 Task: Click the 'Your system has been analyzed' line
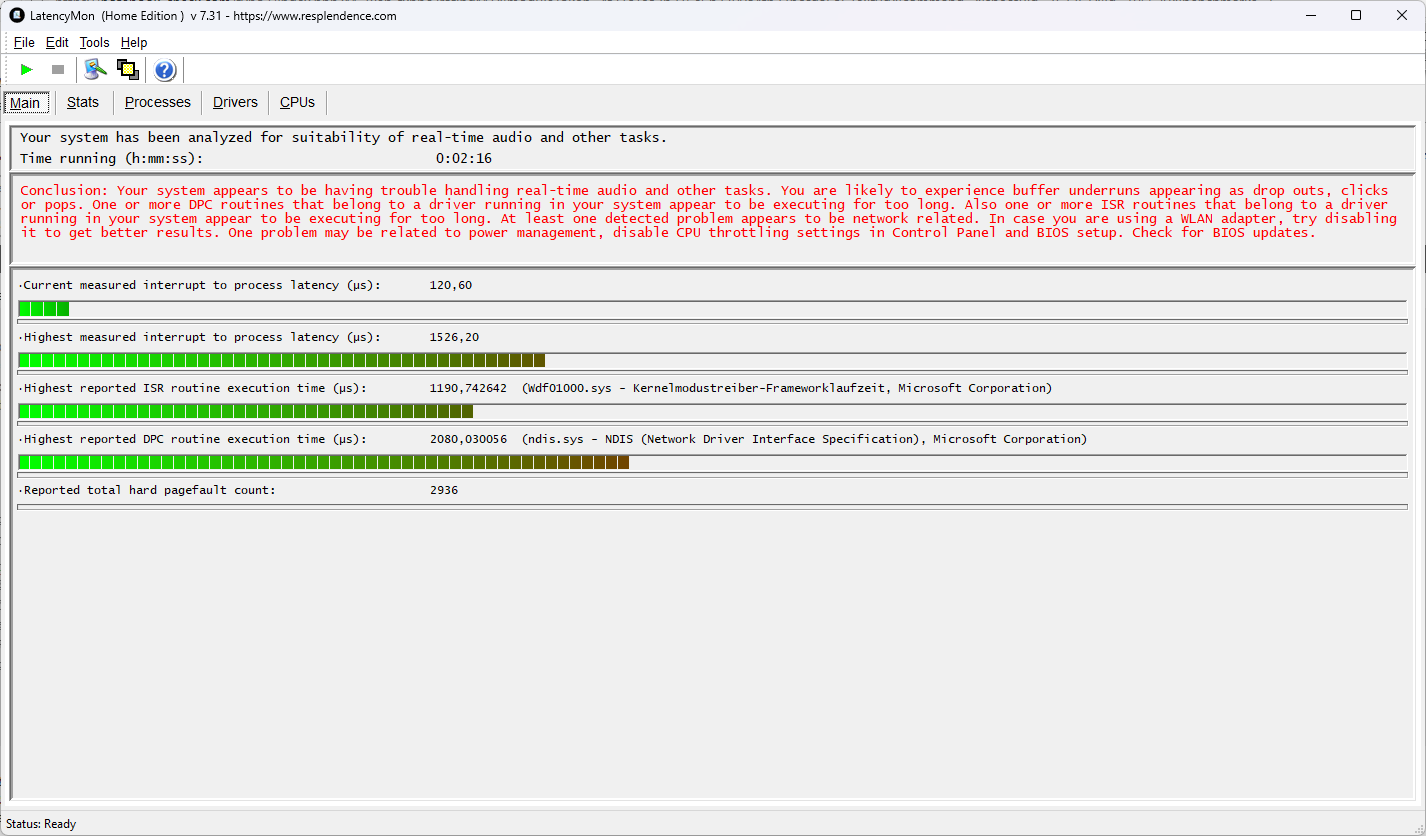[343, 137]
